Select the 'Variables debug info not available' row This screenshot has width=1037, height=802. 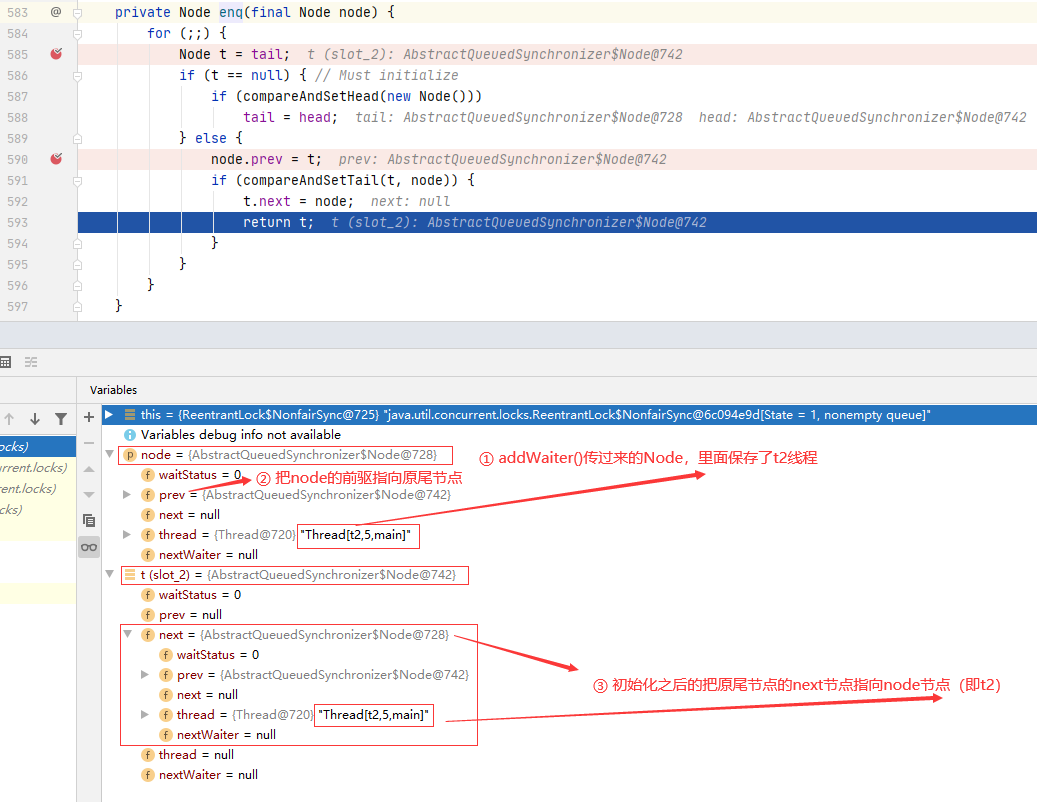[x=569, y=434]
